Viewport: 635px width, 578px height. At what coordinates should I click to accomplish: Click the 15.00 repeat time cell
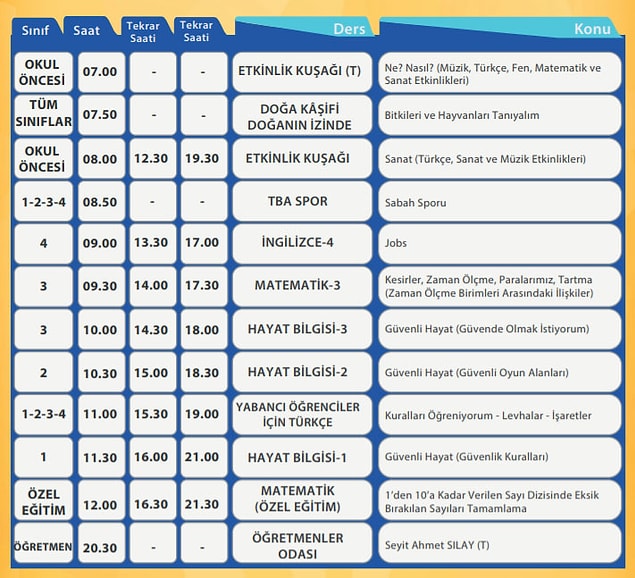coord(153,372)
